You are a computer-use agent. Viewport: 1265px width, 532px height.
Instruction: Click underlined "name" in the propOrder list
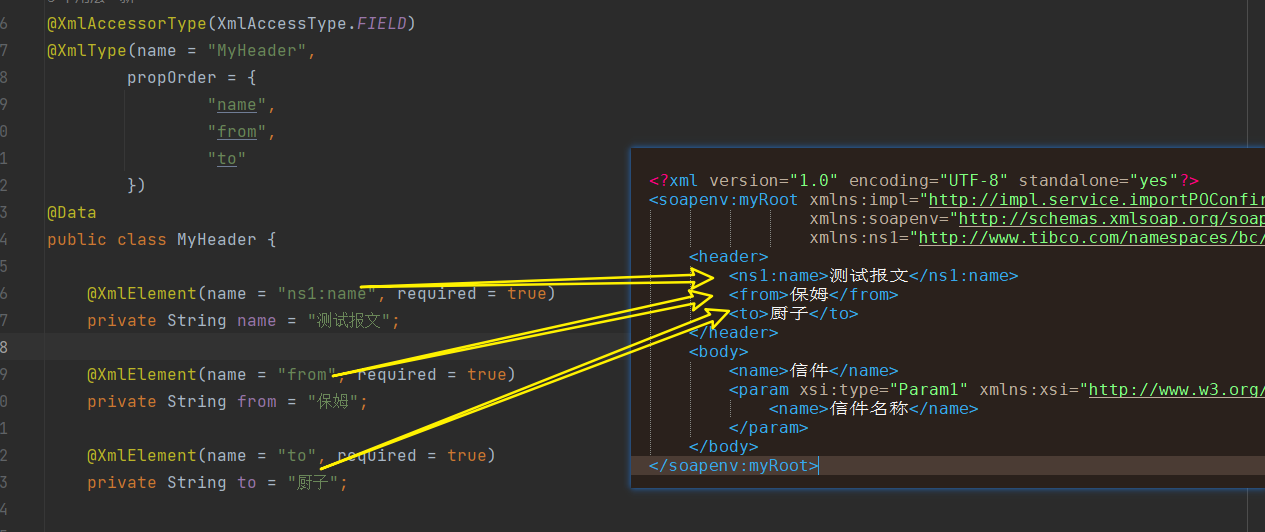tap(237, 105)
